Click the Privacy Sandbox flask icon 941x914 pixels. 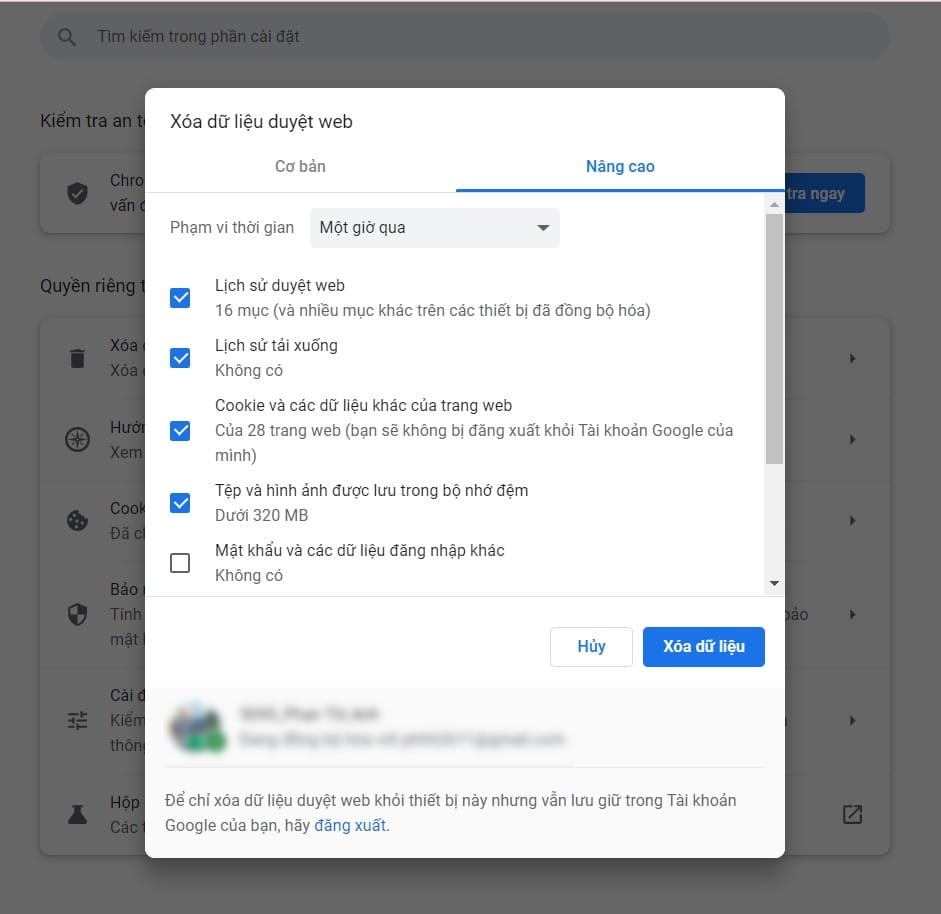click(77, 814)
